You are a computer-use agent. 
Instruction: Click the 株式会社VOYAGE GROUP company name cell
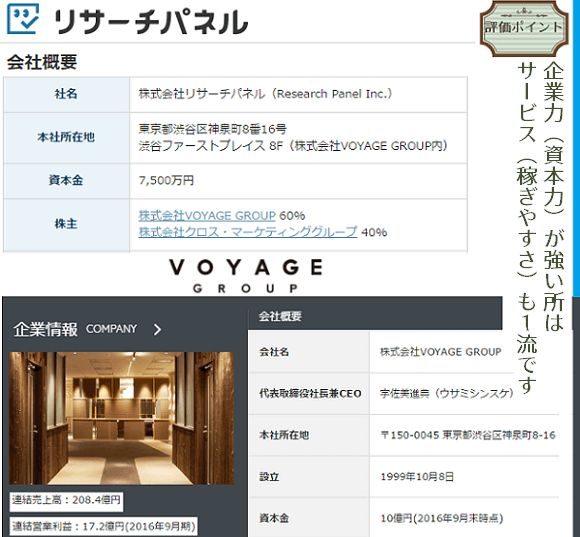(x=441, y=352)
